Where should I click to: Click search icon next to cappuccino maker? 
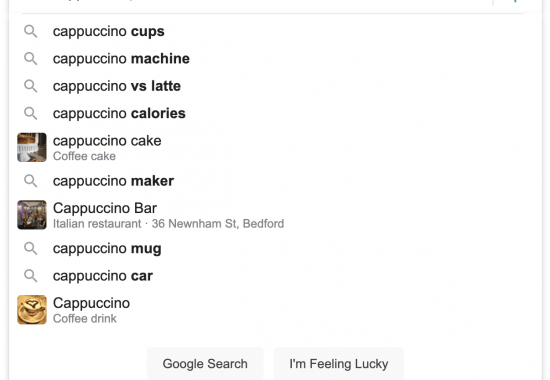click(x=31, y=181)
